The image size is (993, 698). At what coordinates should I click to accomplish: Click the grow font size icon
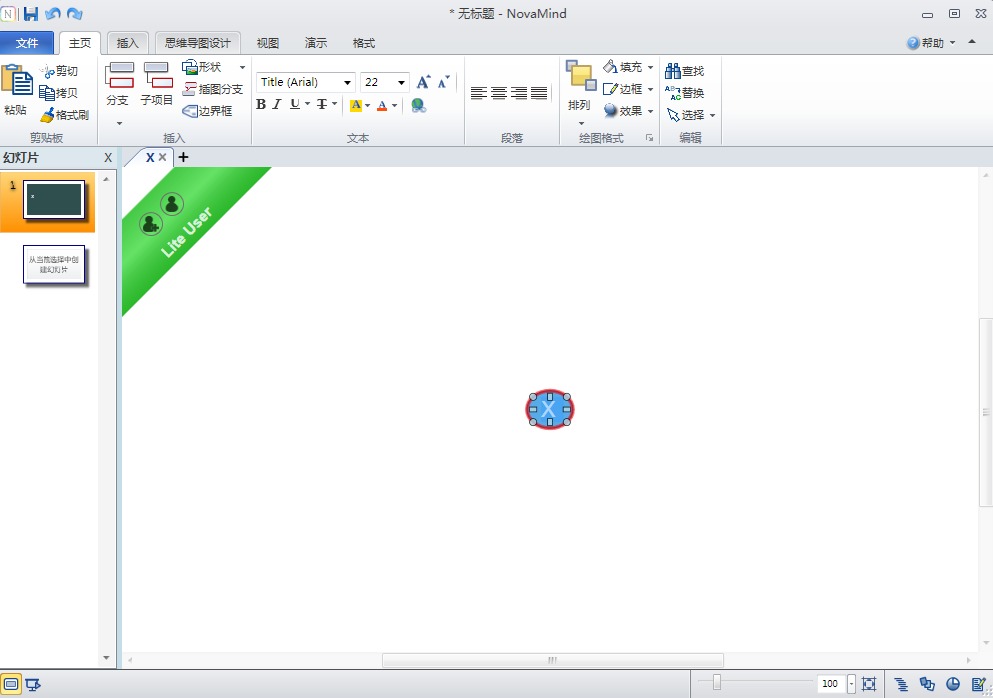(423, 82)
